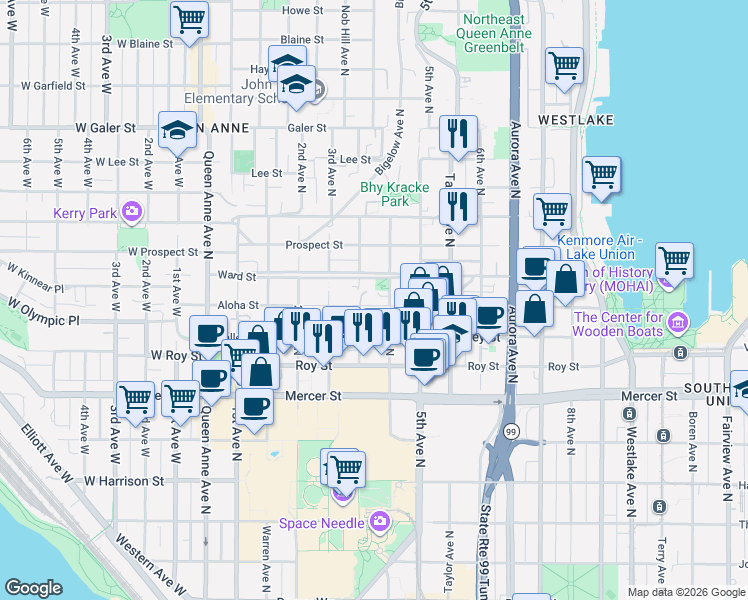Click the shopping bag marker east of Aurora Ave N
The height and width of the screenshot is (600, 748).
pos(535,309)
